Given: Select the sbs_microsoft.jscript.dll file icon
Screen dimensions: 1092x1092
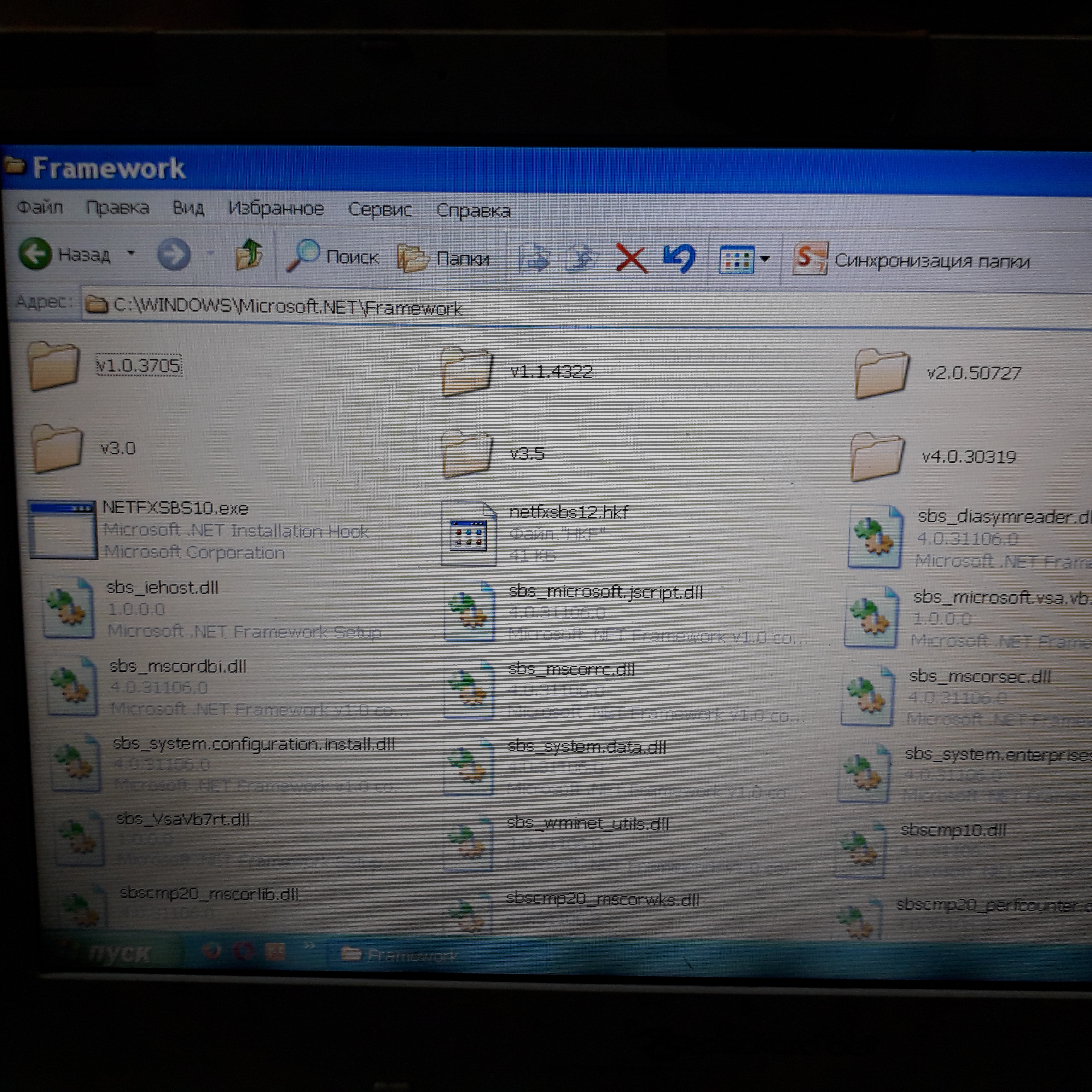Looking at the screenshot, I should (469, 611).
